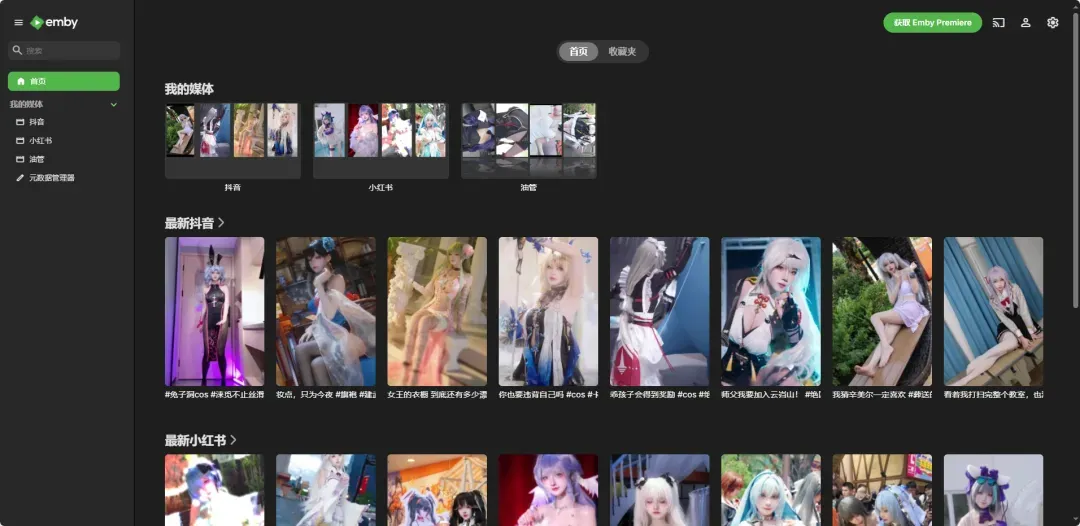Open video thumbnail titled 师父我要加入云岩山

pyautogui.click(x=771, y=311)
